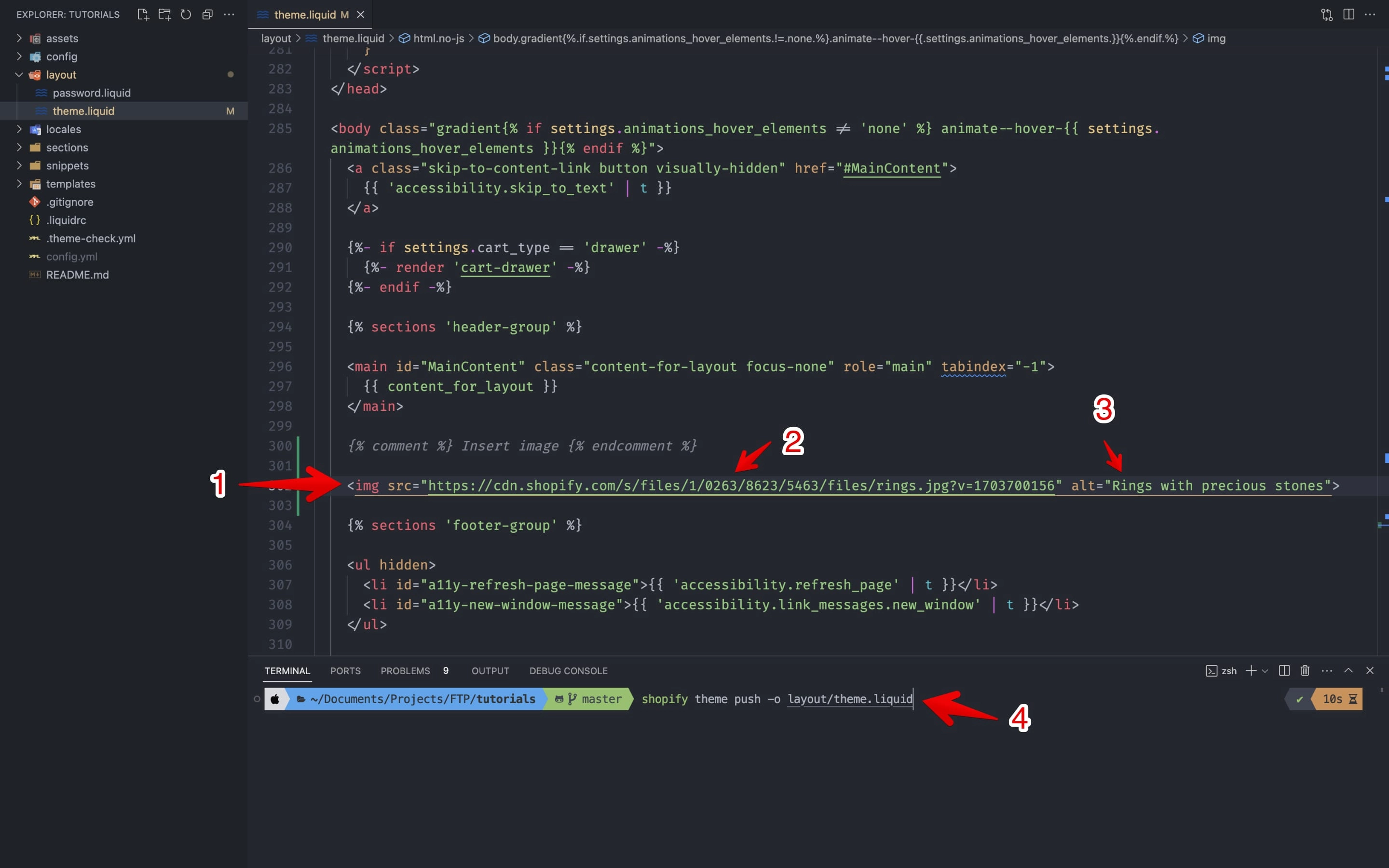This screenshot has height=868, width=1389.
Task: Follow the #MainContent href link
Action: [891, 168]
